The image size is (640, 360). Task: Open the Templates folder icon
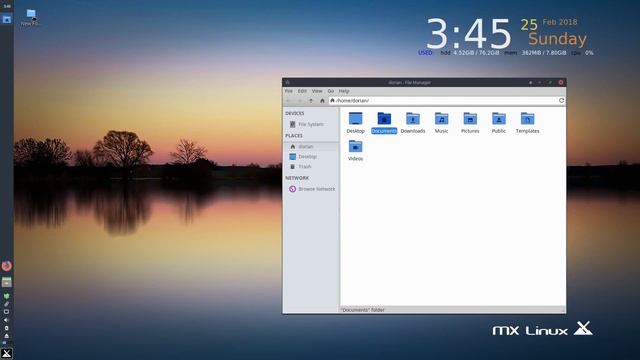tap(527, 119)
